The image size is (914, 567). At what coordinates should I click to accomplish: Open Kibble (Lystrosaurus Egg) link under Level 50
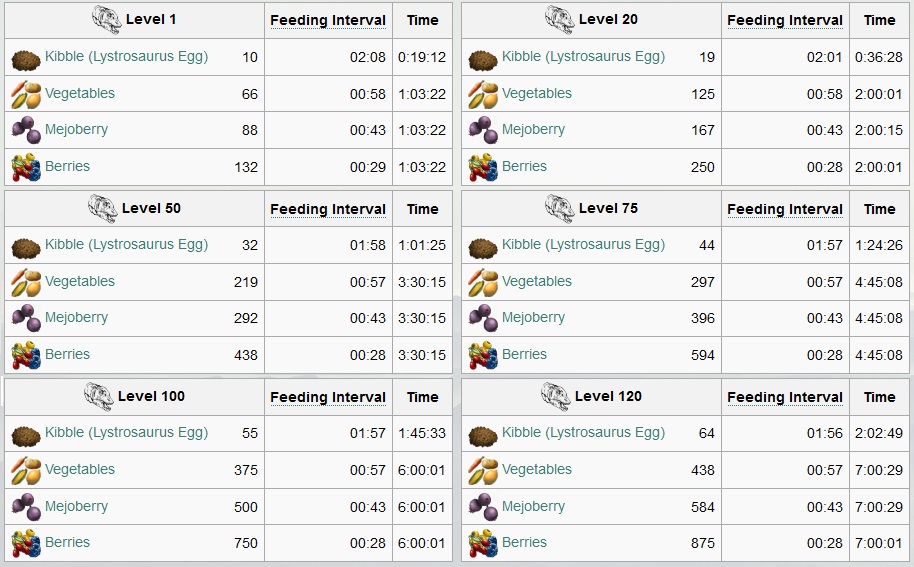pos(126,244)
